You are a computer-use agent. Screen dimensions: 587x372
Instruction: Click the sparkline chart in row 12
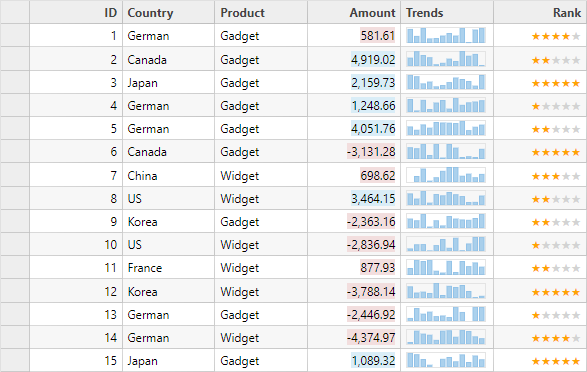[446, 291]
